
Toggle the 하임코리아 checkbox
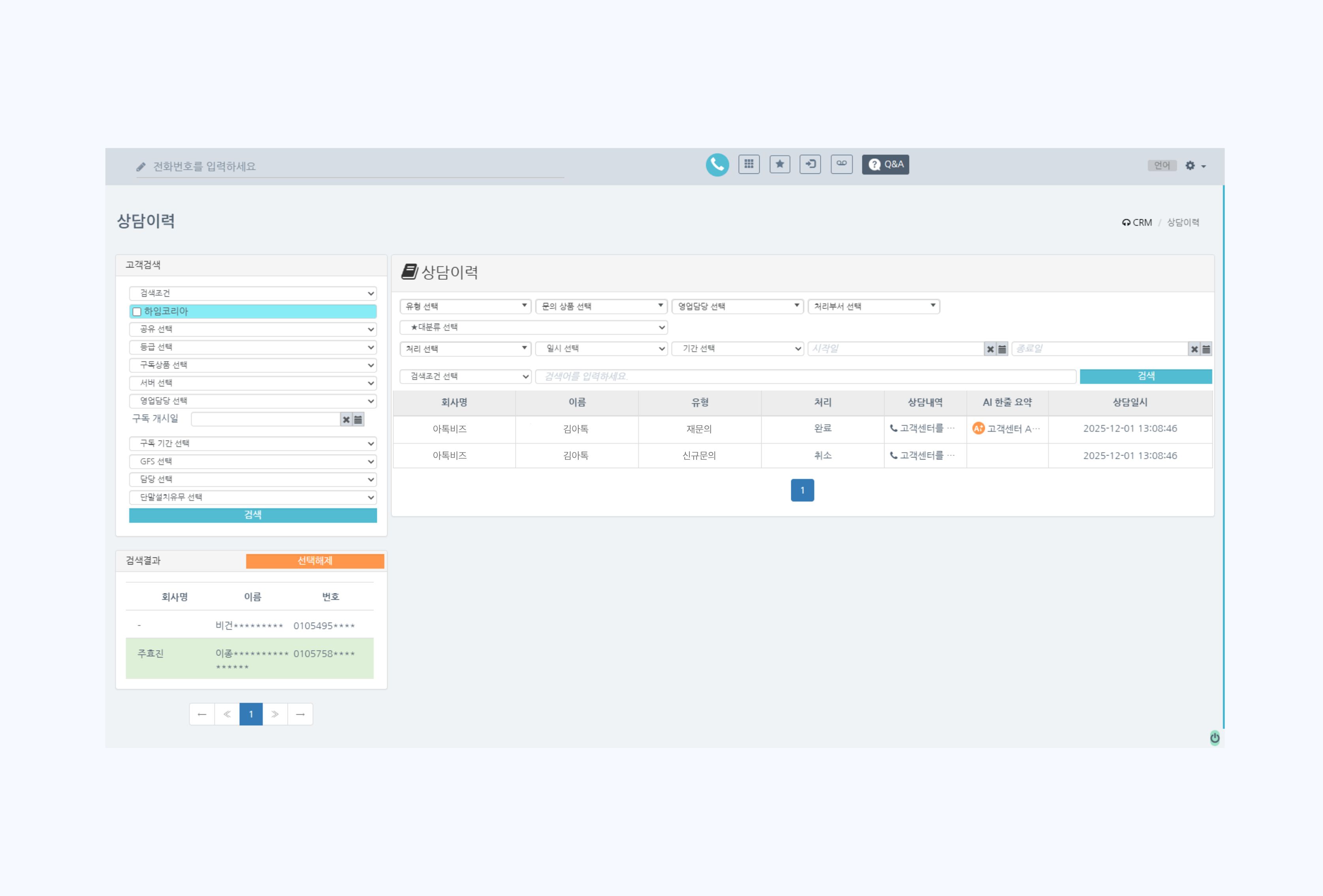(137, 312)
